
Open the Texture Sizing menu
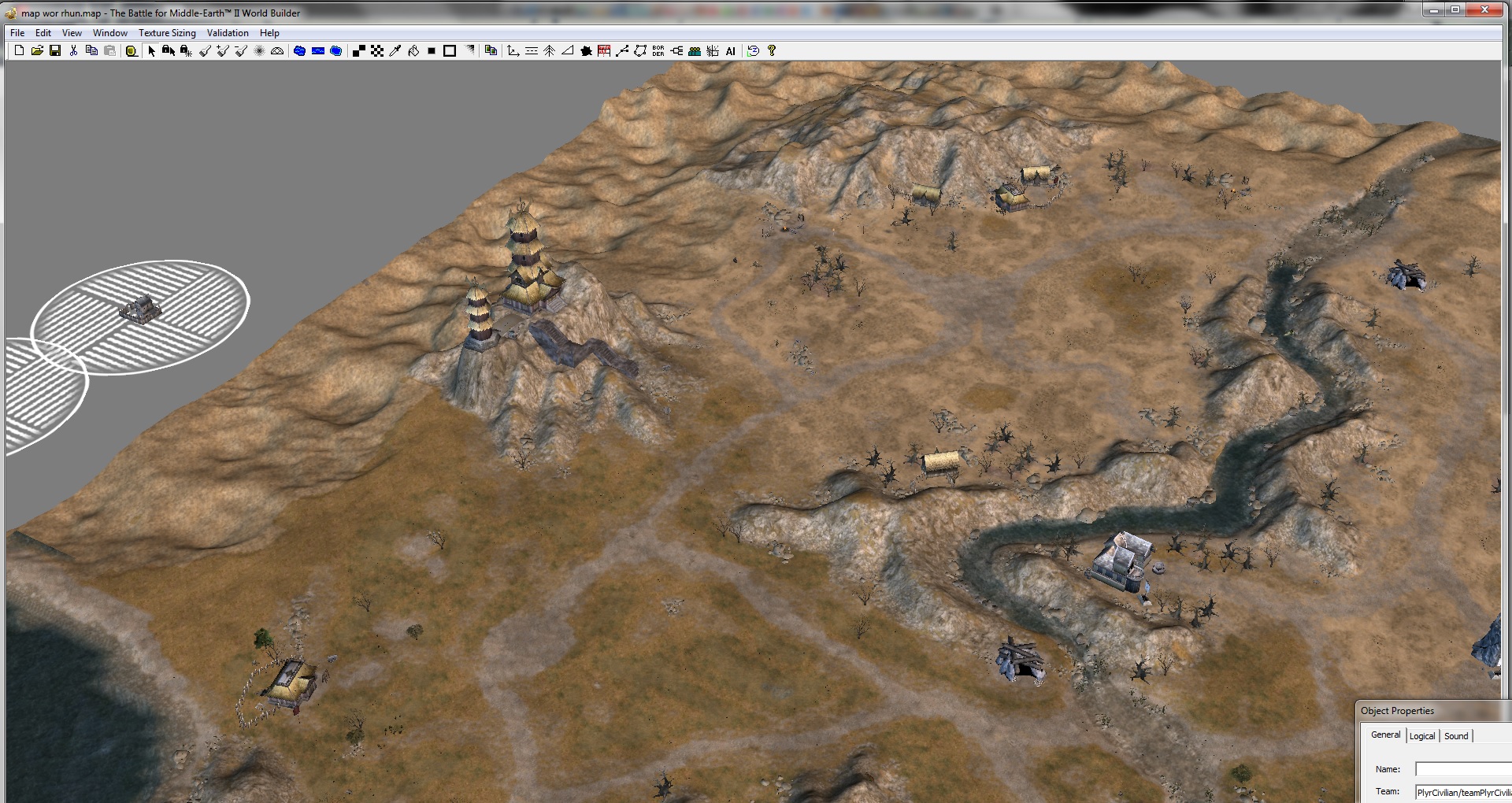167,33
